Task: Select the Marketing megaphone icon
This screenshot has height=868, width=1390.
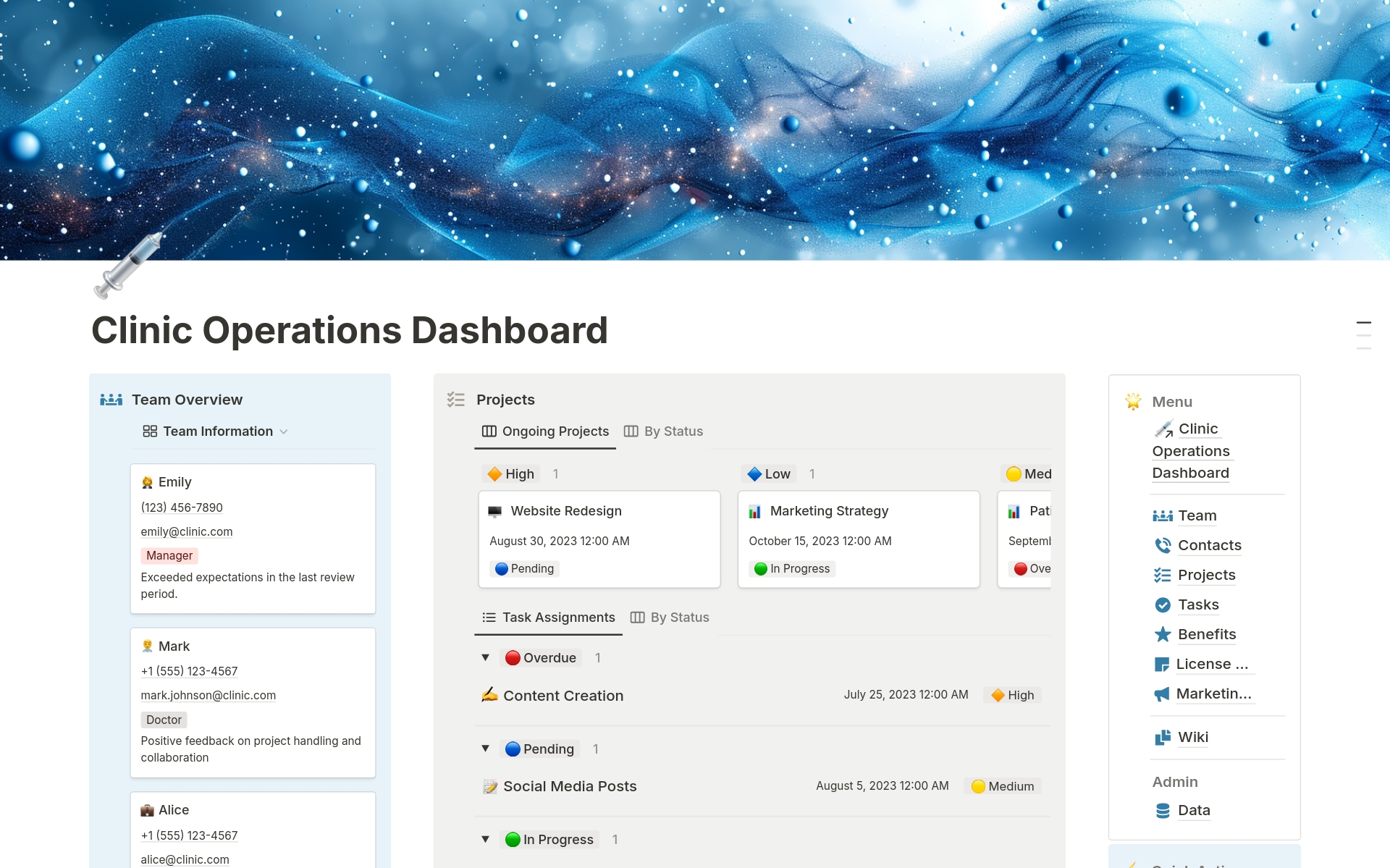Action: 1163,694
